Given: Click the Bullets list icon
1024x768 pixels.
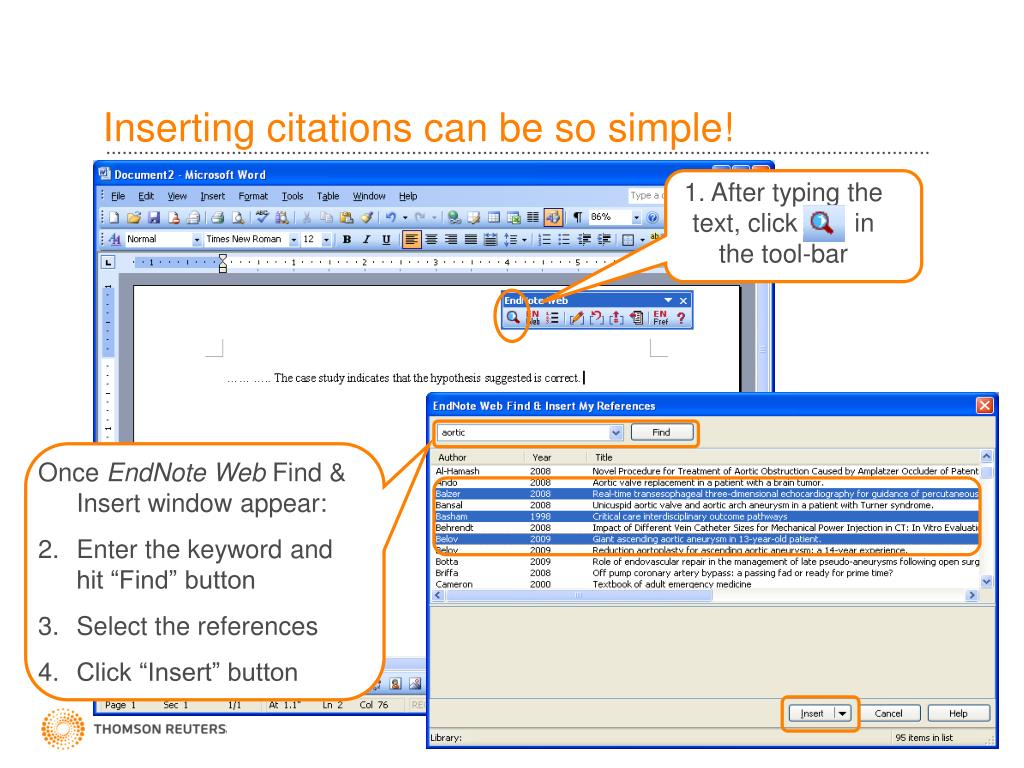Looking at the screenshot, I should click(564, 240).
